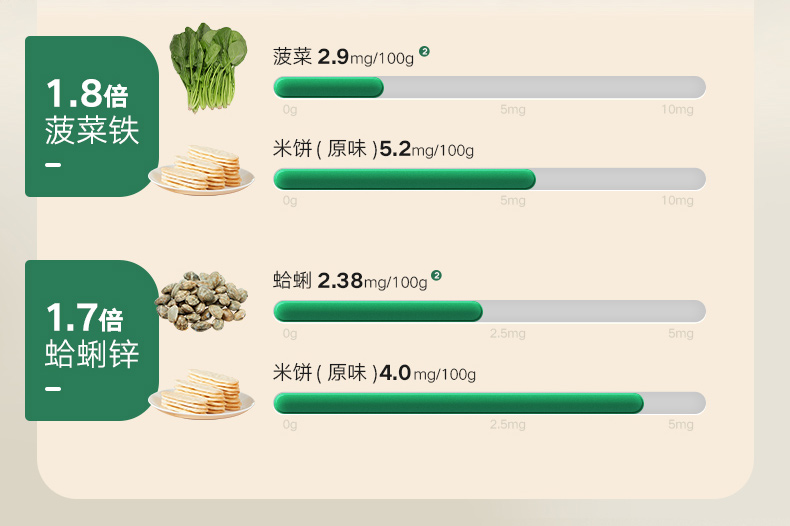Click the 蛤蜊 2.38mg/100g label text
Image resolution: width=790 pixels, height=526 pixels.
pyautogui.click(x=350, y=281)
